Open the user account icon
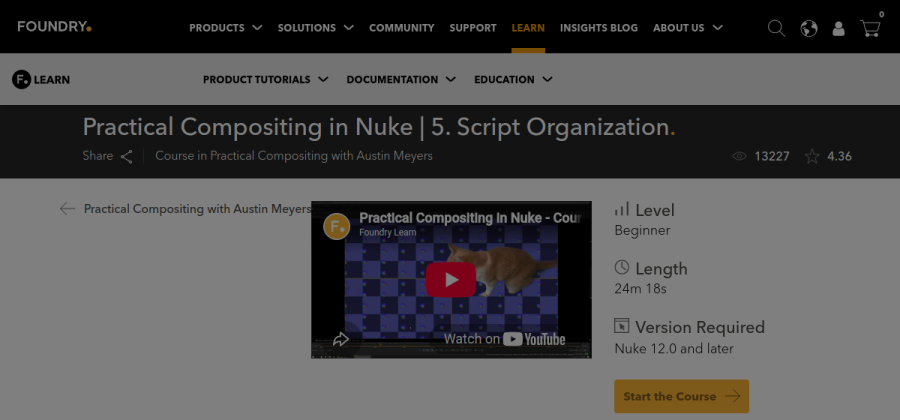Image resolution: width=900 pixels, height=420 pixels. tap(839, 29)
